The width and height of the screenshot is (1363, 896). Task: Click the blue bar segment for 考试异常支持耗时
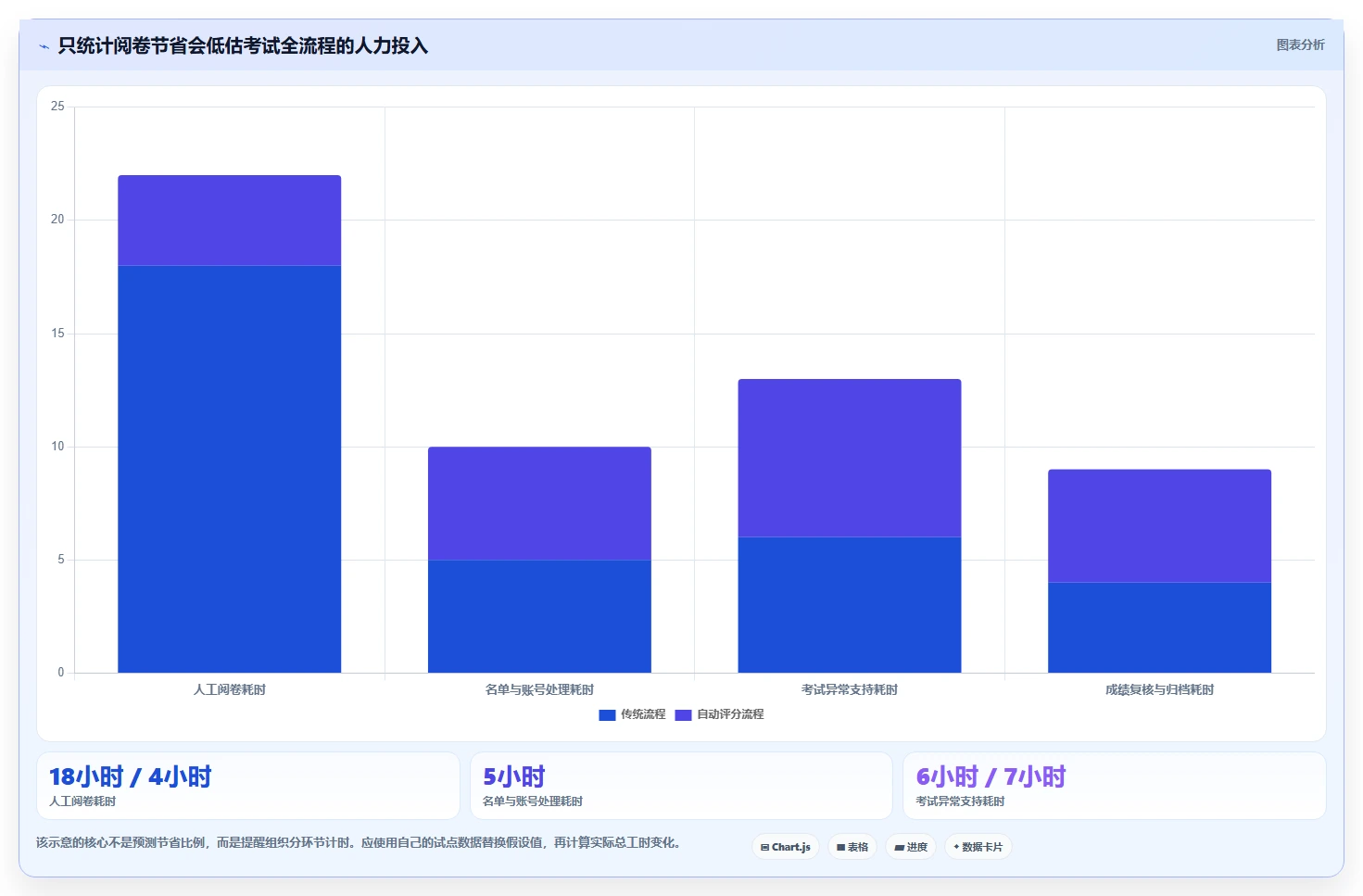tap(850, 605)
